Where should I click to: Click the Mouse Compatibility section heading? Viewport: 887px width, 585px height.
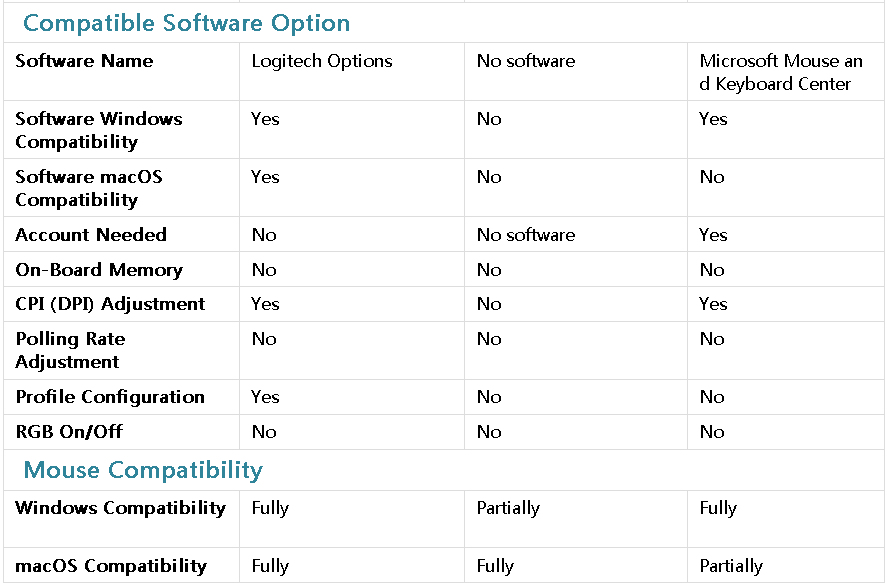point(143,470)
